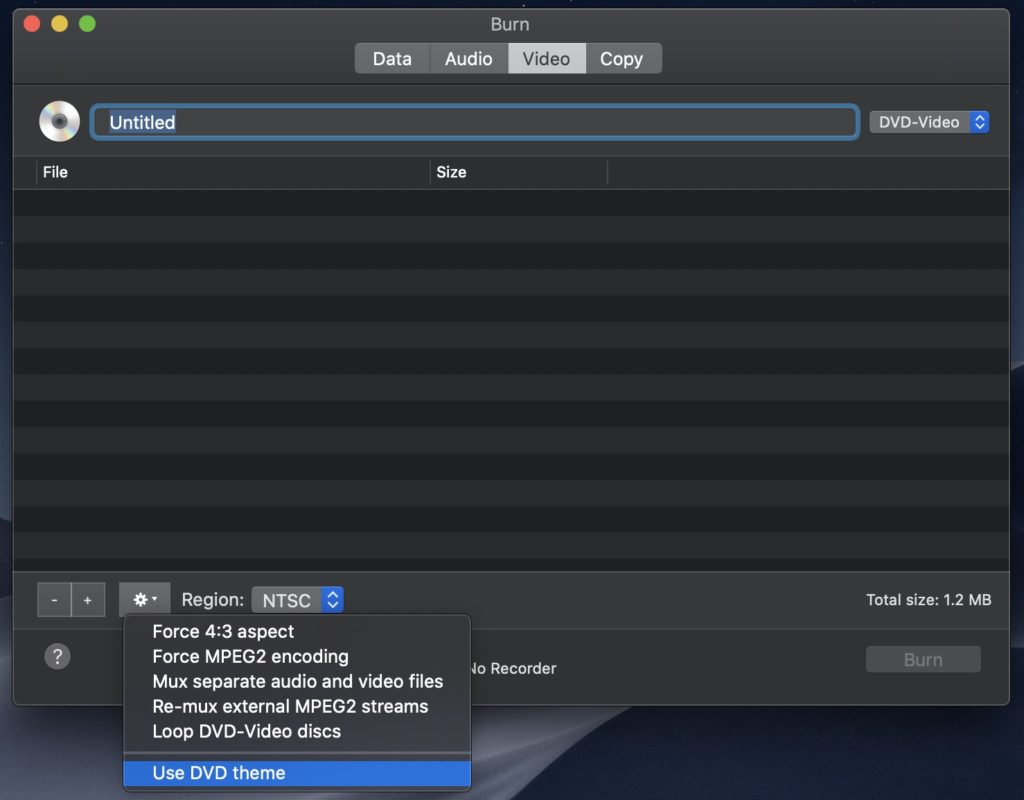Click the plus add file button
1024x800 pixels.
(88, 600)
